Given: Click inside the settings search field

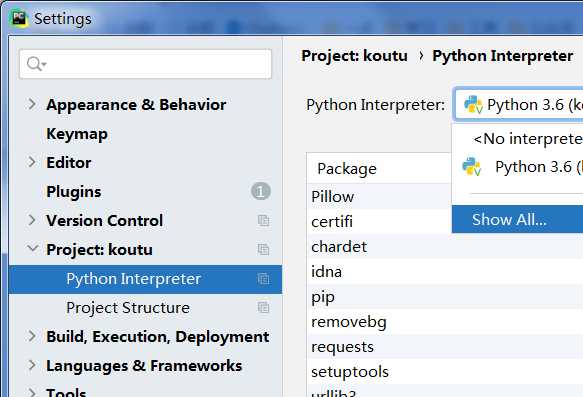Looking at the screenshot, I should pos(145,64).
